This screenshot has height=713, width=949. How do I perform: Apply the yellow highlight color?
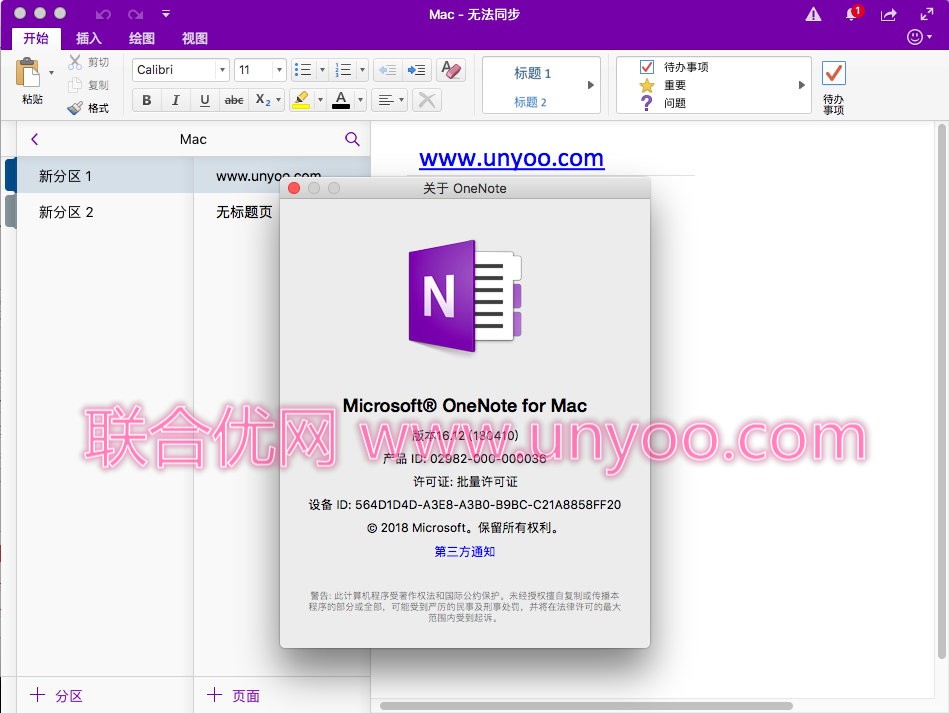(x=301, y=100)
